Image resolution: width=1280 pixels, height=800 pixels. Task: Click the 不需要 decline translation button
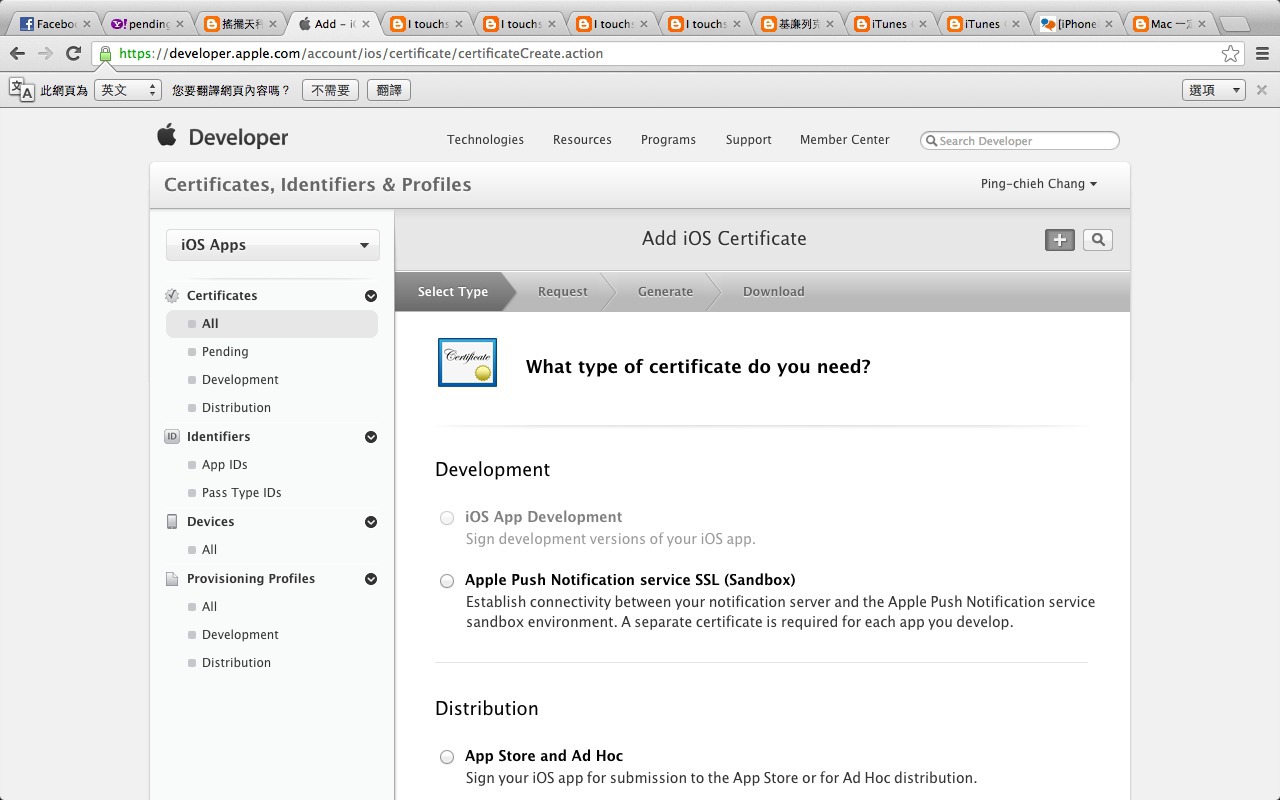coord(330,90)
